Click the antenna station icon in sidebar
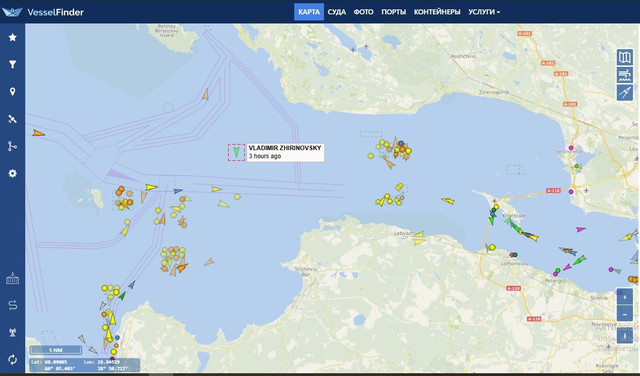The image size is (640, 376). point(13,332)
